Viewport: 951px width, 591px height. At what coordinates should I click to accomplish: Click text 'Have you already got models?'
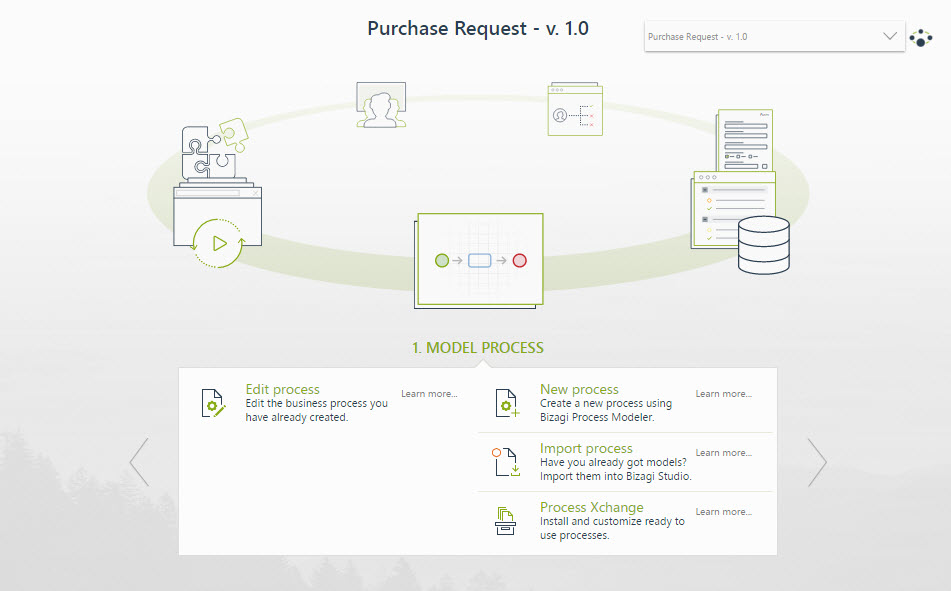click(x=613, y=462)
